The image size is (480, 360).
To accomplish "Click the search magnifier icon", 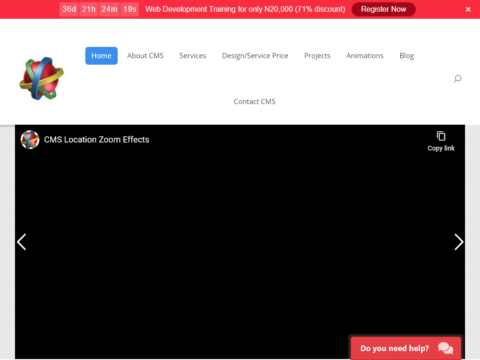I will tap(457, 79).
